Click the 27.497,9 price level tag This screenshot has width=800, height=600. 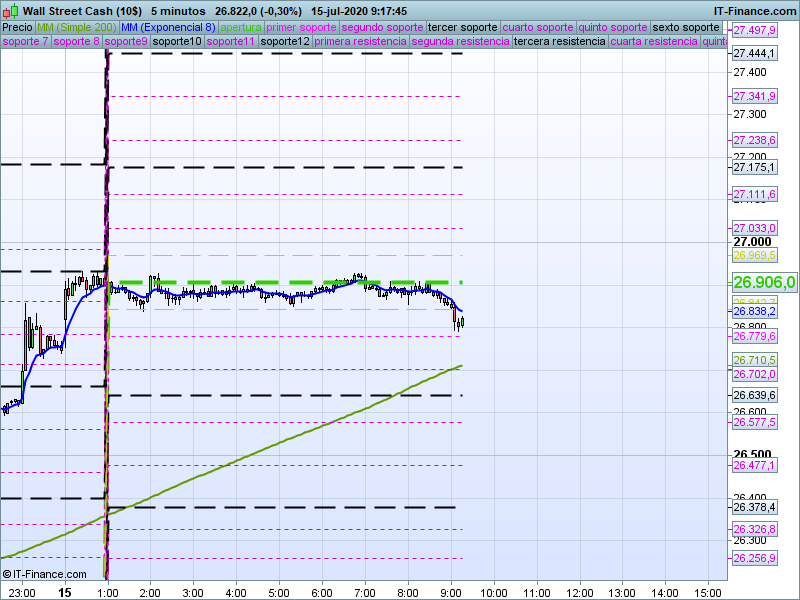pyautogui.click(x=754, y=30)
